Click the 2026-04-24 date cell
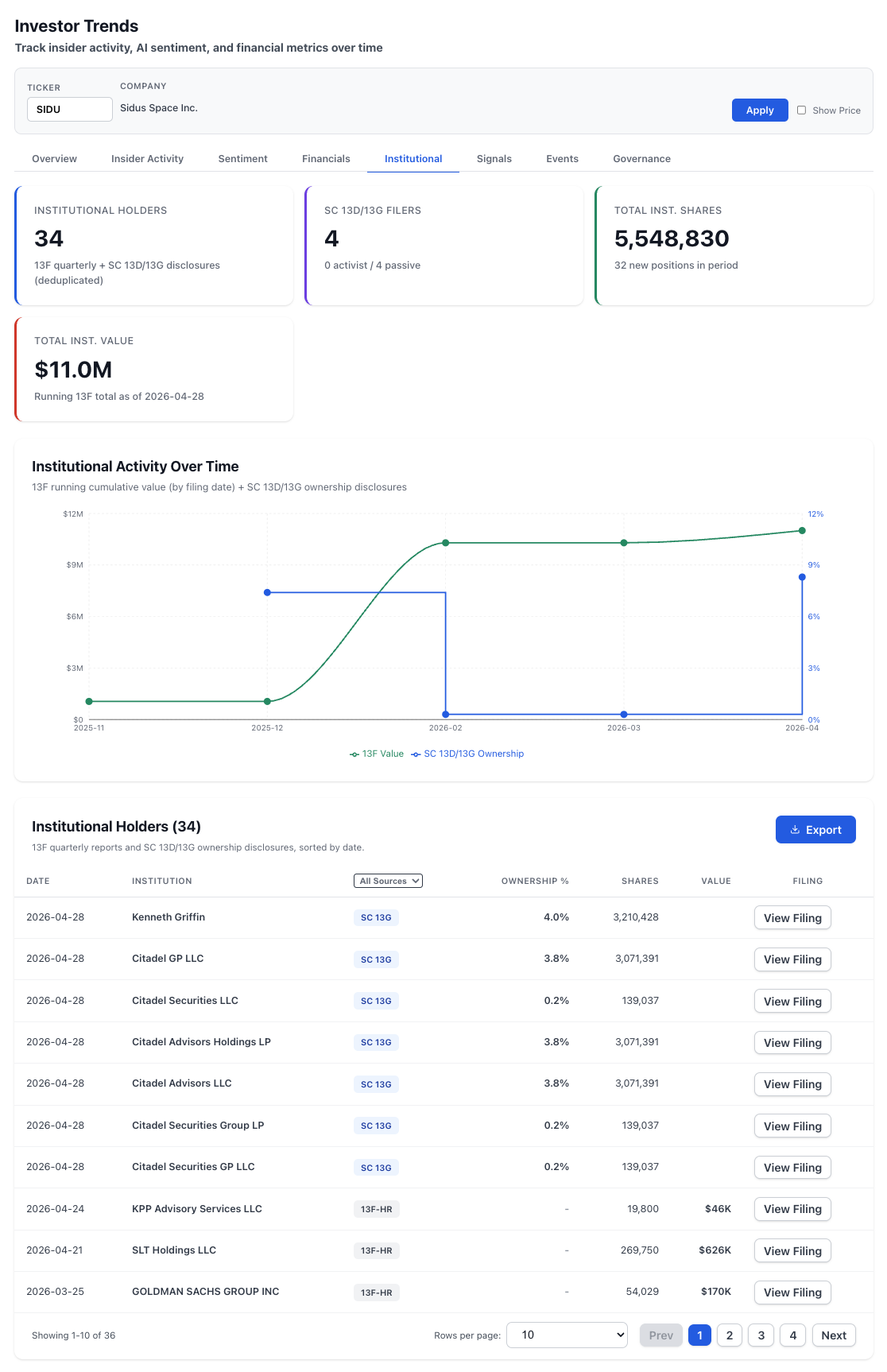This screenshot has height=1372, width=887. (55, 1209)
